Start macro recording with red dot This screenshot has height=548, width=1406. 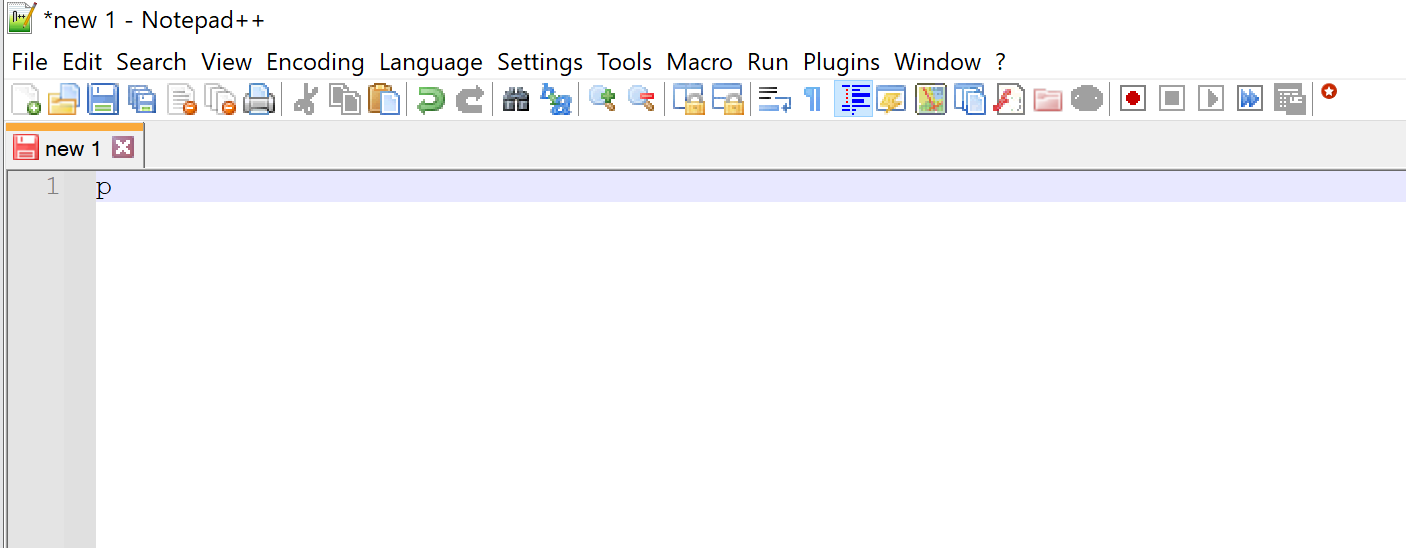coord(1132,99)
